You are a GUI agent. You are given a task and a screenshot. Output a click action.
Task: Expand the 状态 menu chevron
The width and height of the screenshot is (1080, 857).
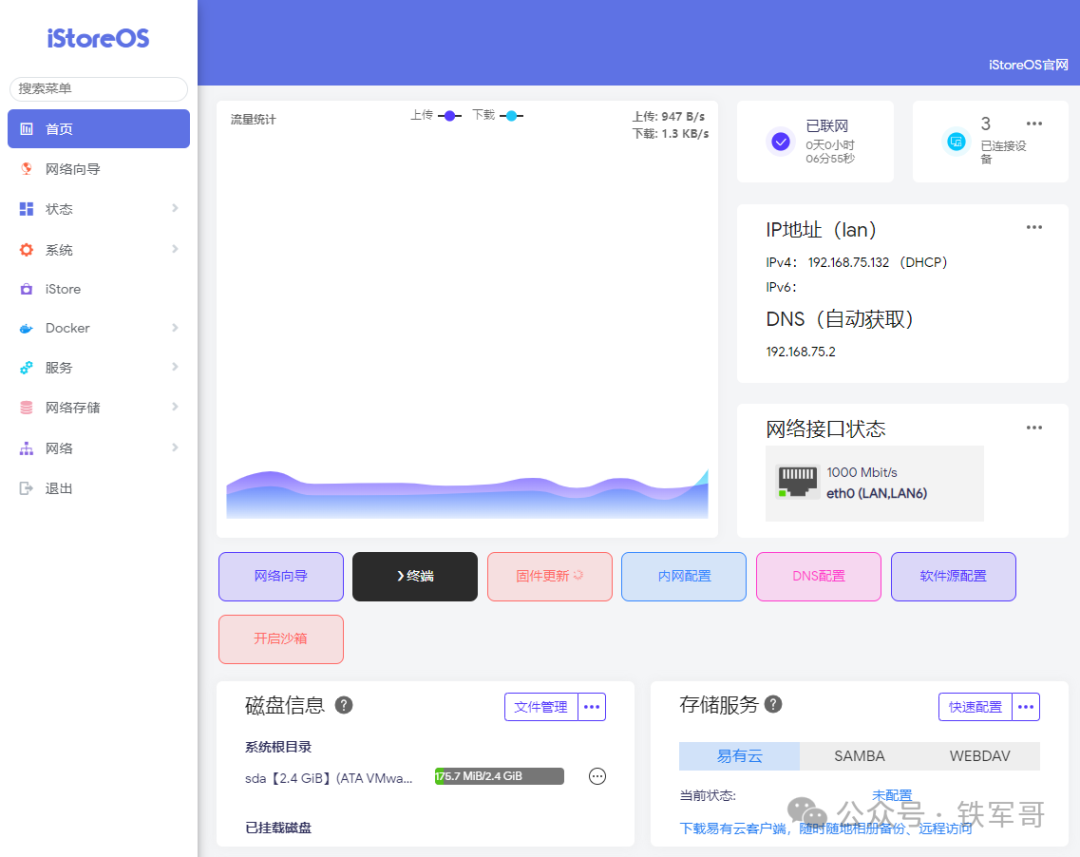(x=175, y=208)
